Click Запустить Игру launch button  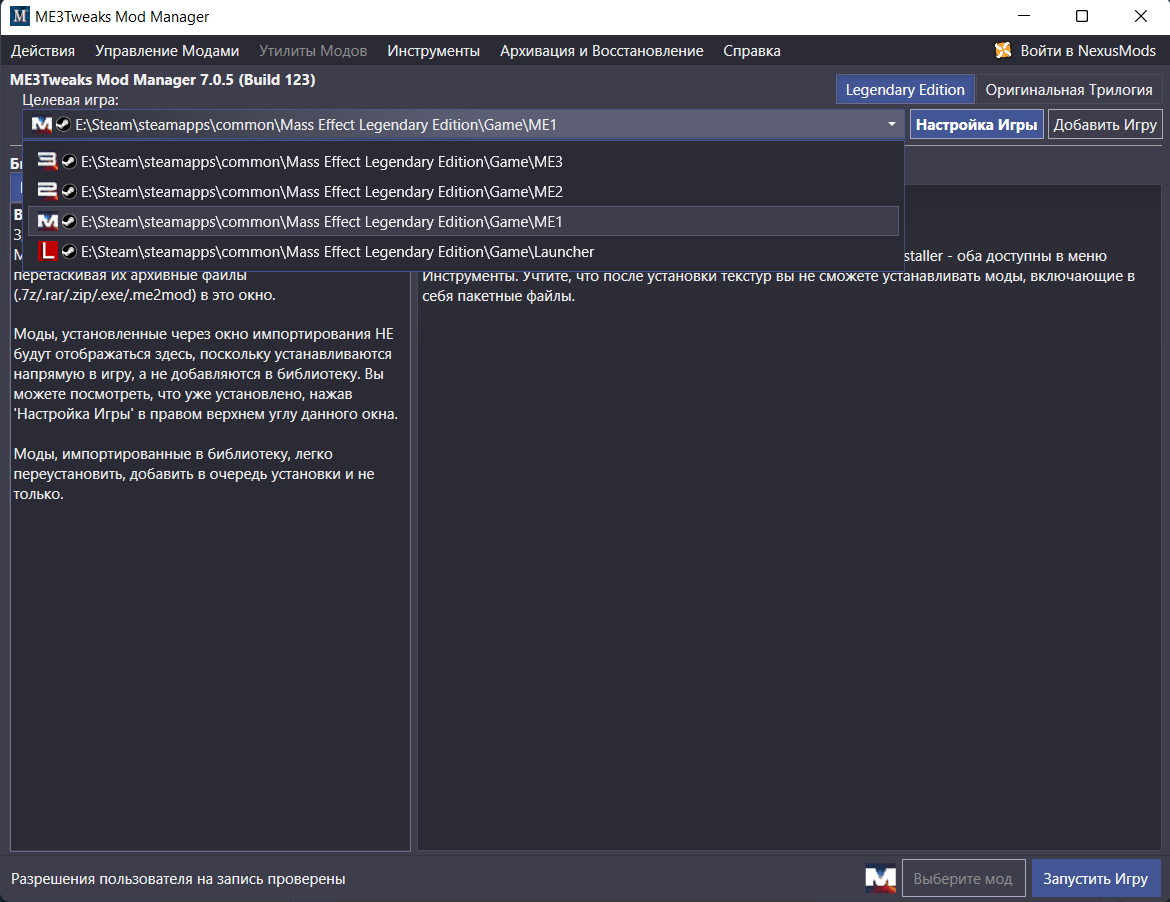coord(1095,879)
